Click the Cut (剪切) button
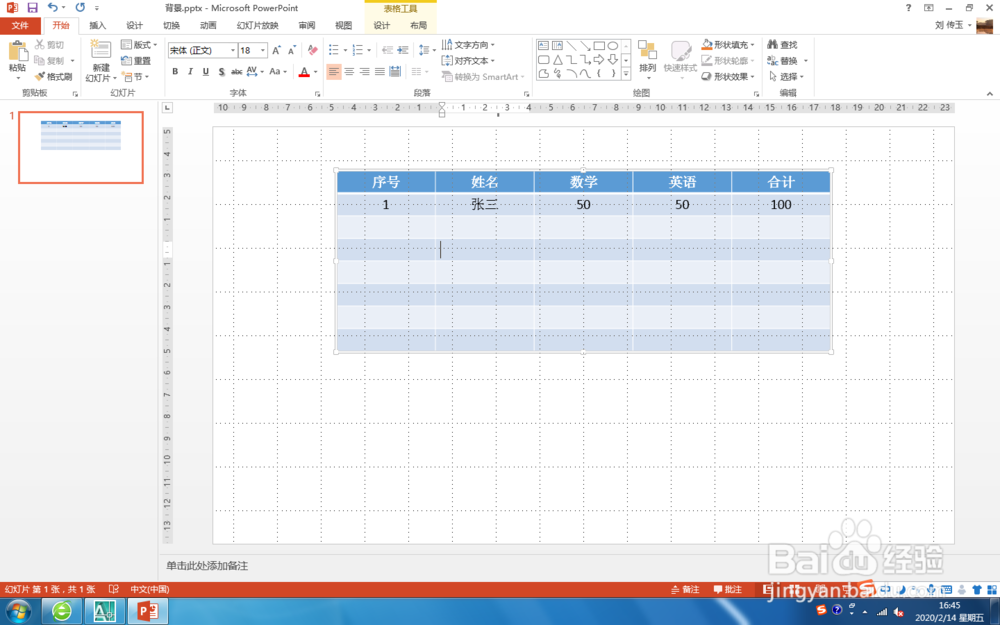 pyautogui.click(x=49, y=45)
